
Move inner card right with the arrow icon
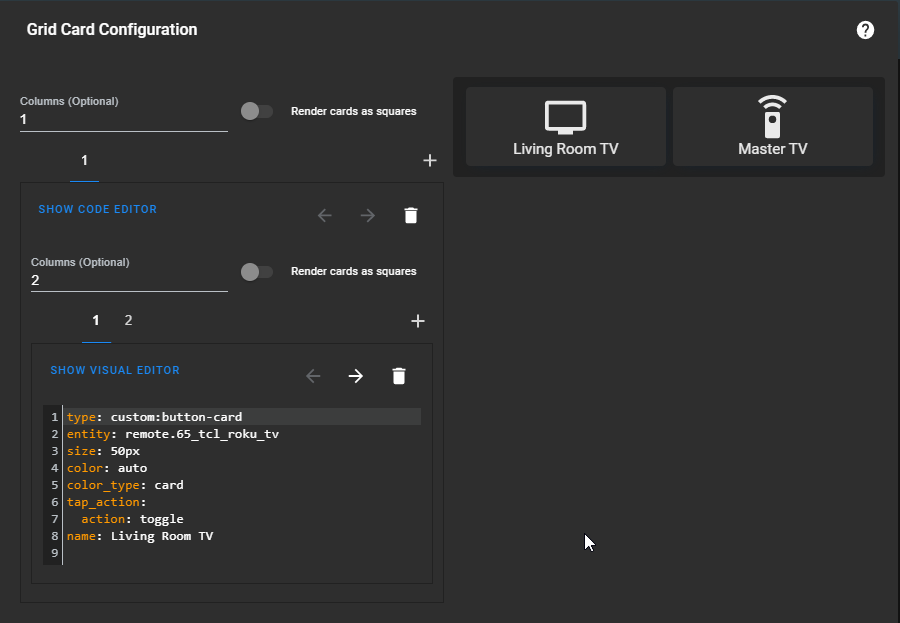point(355,375)
